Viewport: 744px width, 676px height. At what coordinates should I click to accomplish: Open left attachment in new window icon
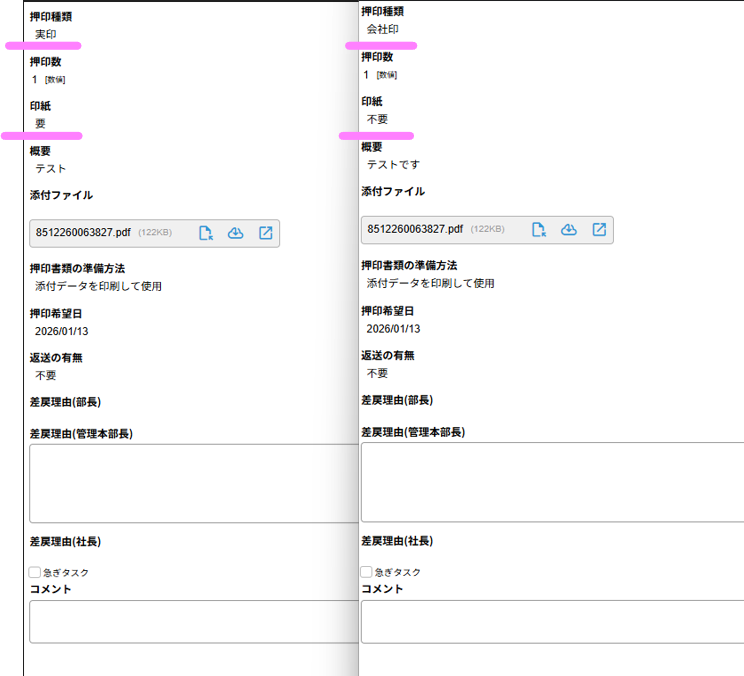[x=266, y=233]
